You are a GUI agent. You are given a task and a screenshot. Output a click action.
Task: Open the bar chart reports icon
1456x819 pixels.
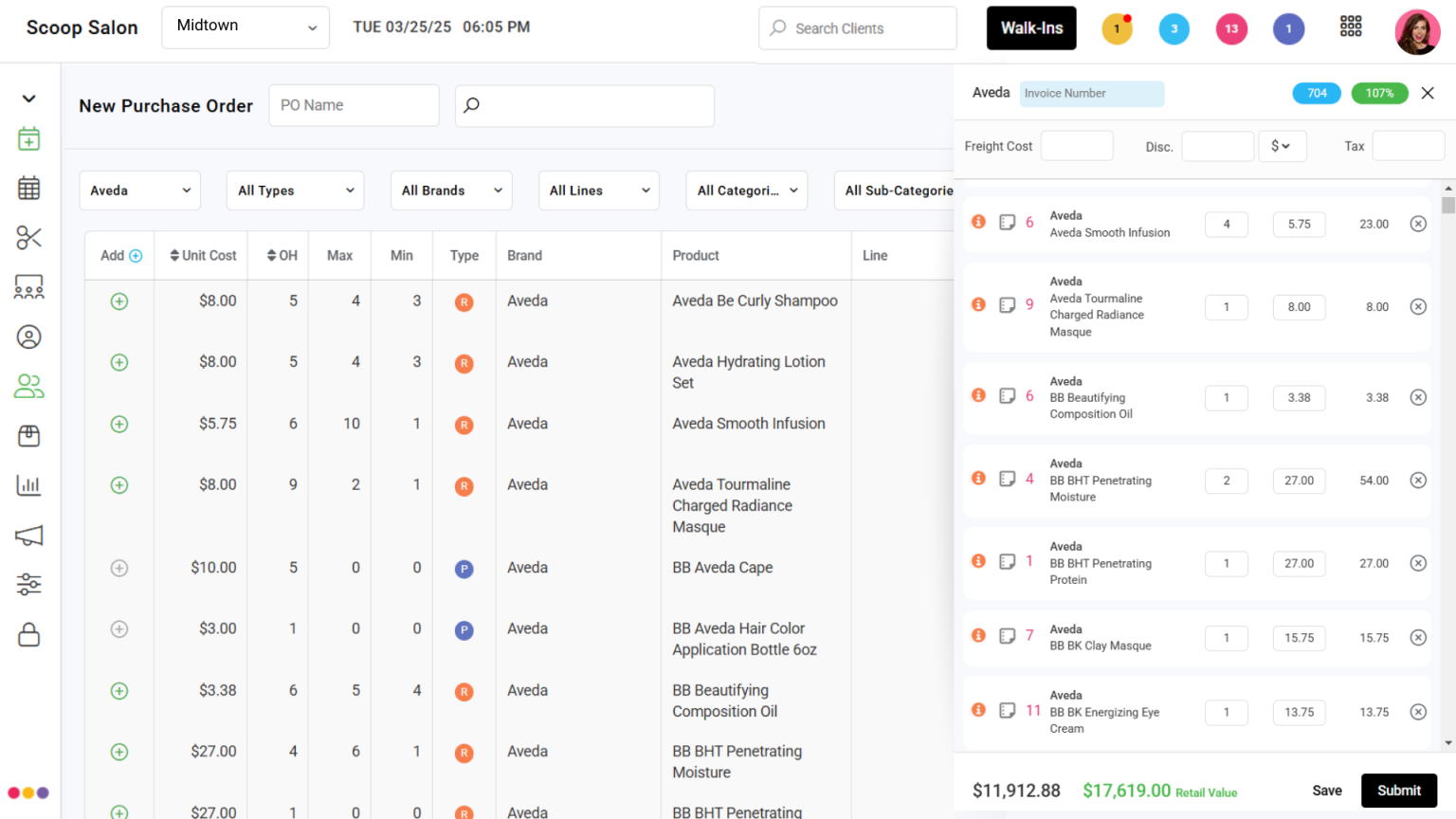click(x=28, y=486)
